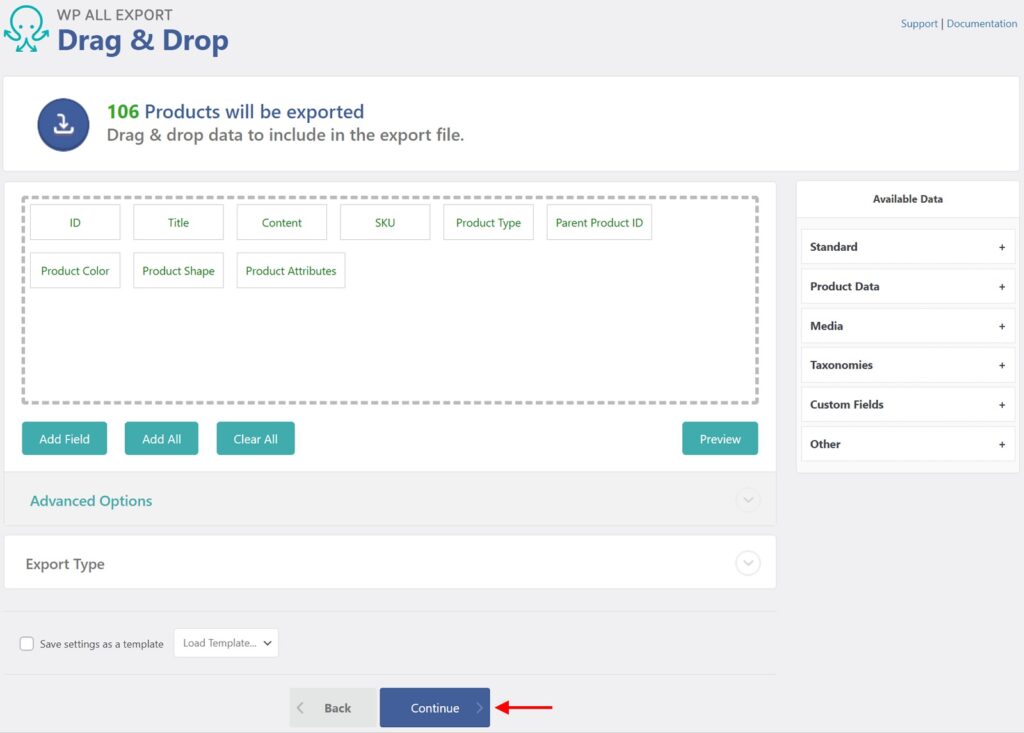Click the circular export download icon
This screenshot has height=733, width=1024.
[63, 123]
